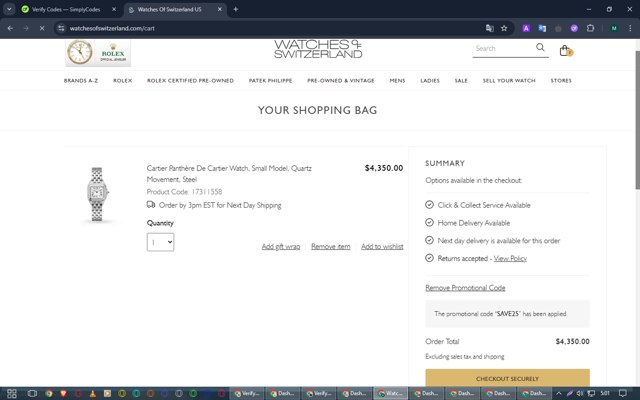
Task: Switch to Verify Codes — SimplyCodes tab
Action: pyautogui.click(x=65, y=9)
